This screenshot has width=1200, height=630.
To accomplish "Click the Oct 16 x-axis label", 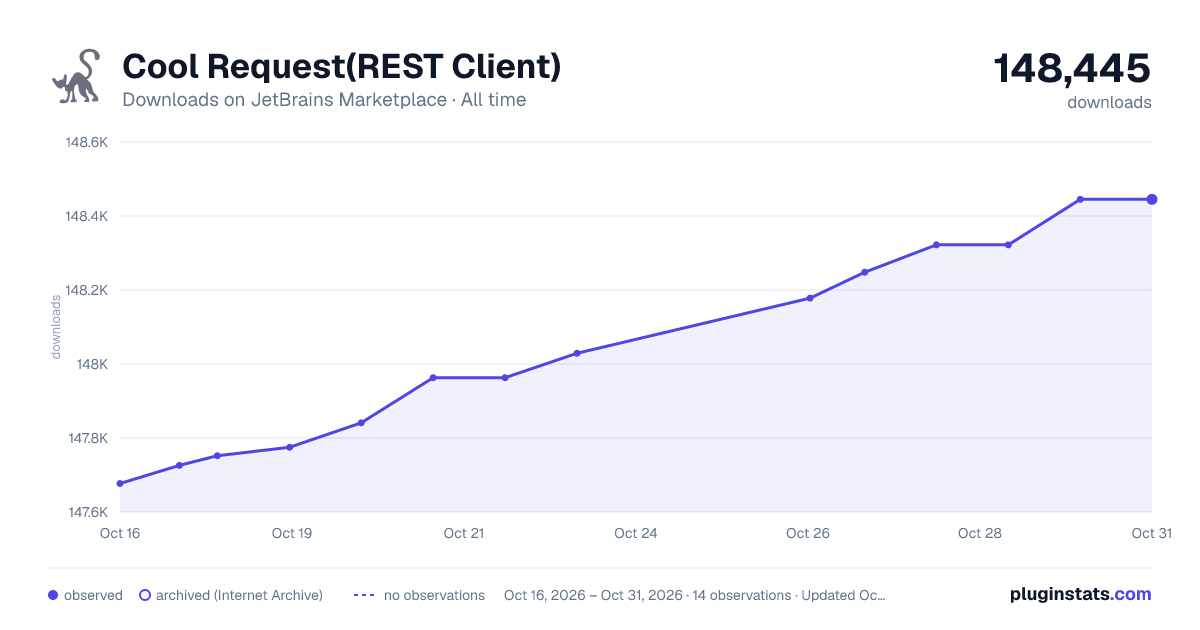I will coord(120,533).
